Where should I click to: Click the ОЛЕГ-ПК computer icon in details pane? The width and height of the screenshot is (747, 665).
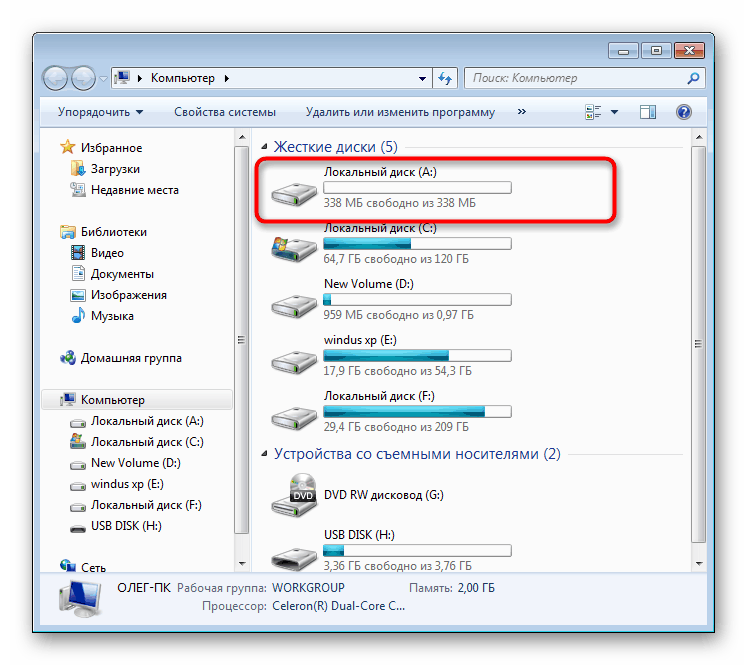(80, 598)
